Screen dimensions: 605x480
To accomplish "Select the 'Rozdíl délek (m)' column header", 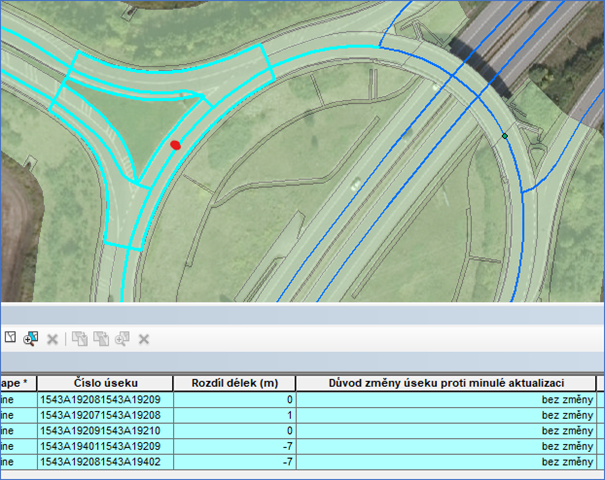I will [x=234, y=383].
